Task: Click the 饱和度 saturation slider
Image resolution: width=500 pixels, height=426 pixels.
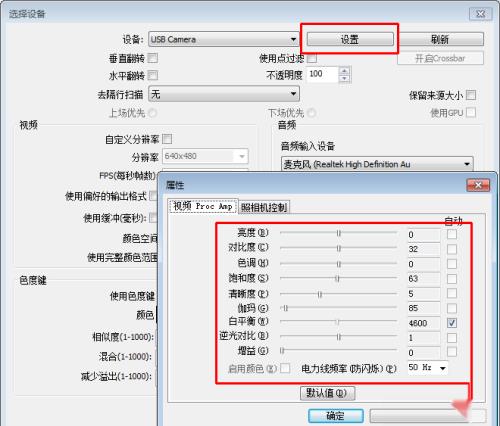Action: [338, 278]
